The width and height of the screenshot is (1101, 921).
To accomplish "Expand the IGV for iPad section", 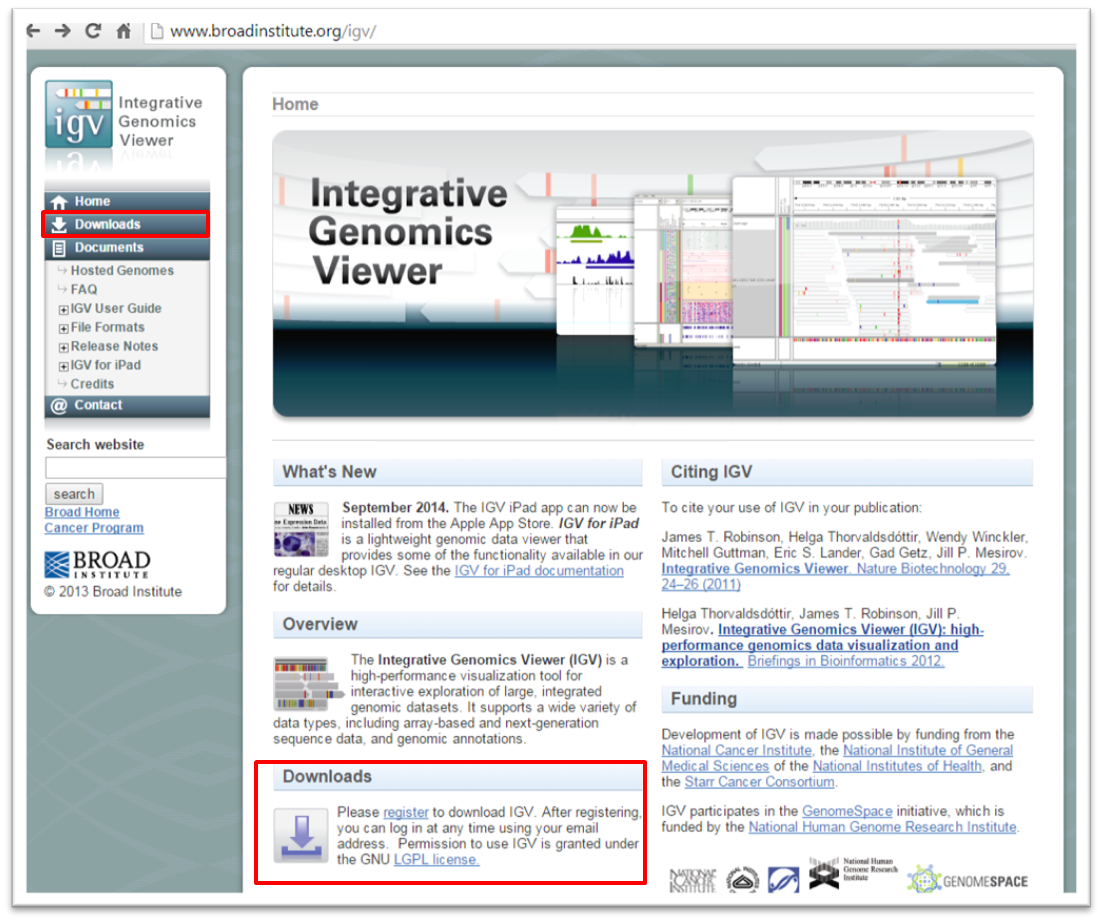I will click(63, 367).
